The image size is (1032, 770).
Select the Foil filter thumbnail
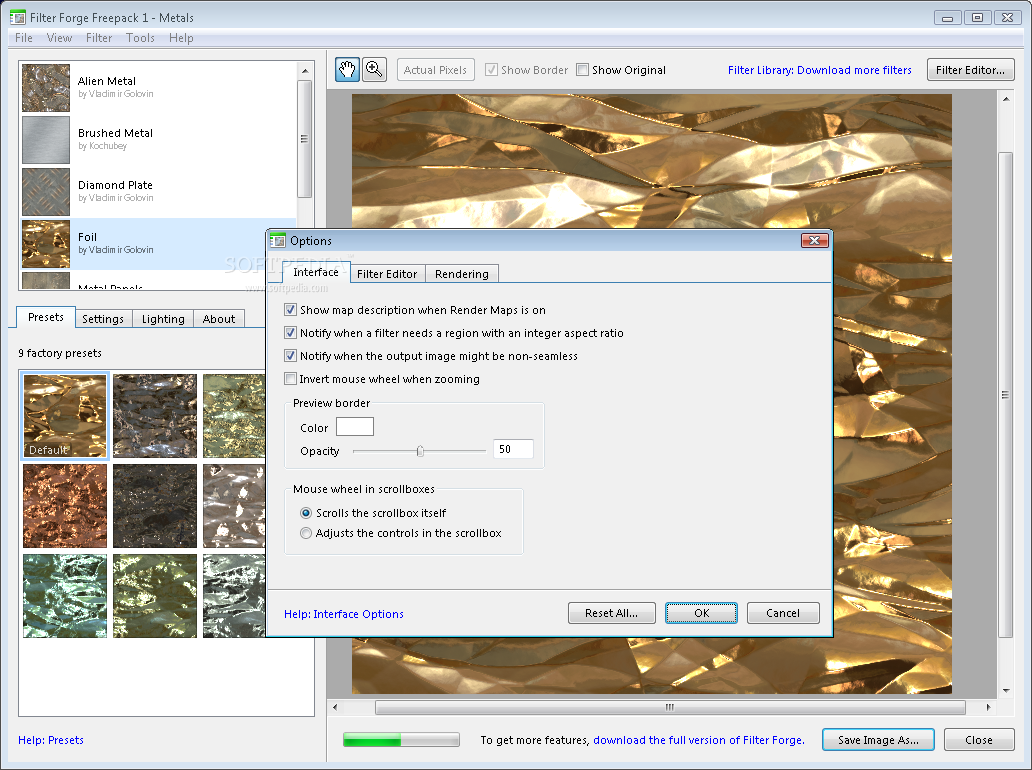46,244
